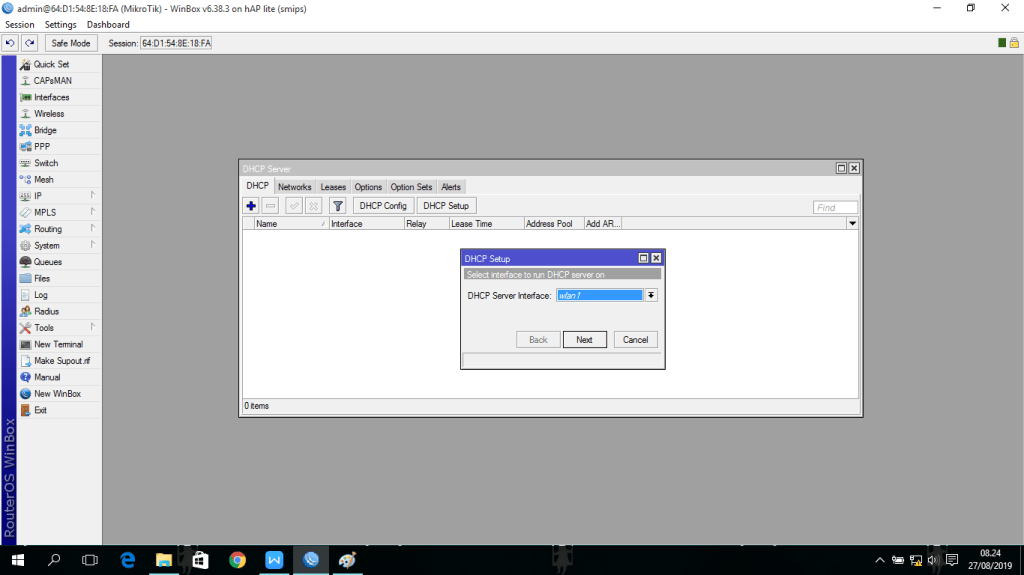The height and width of the screenshot is (575, 1024).
Task: Toggle the Safe Mode button
Action: tap(71, 43)
